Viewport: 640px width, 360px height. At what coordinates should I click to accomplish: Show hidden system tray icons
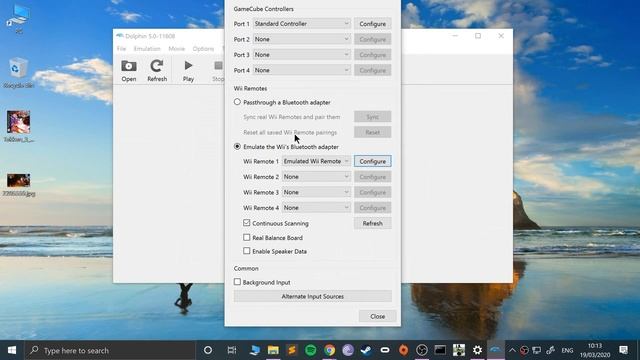tap(512, 350)
